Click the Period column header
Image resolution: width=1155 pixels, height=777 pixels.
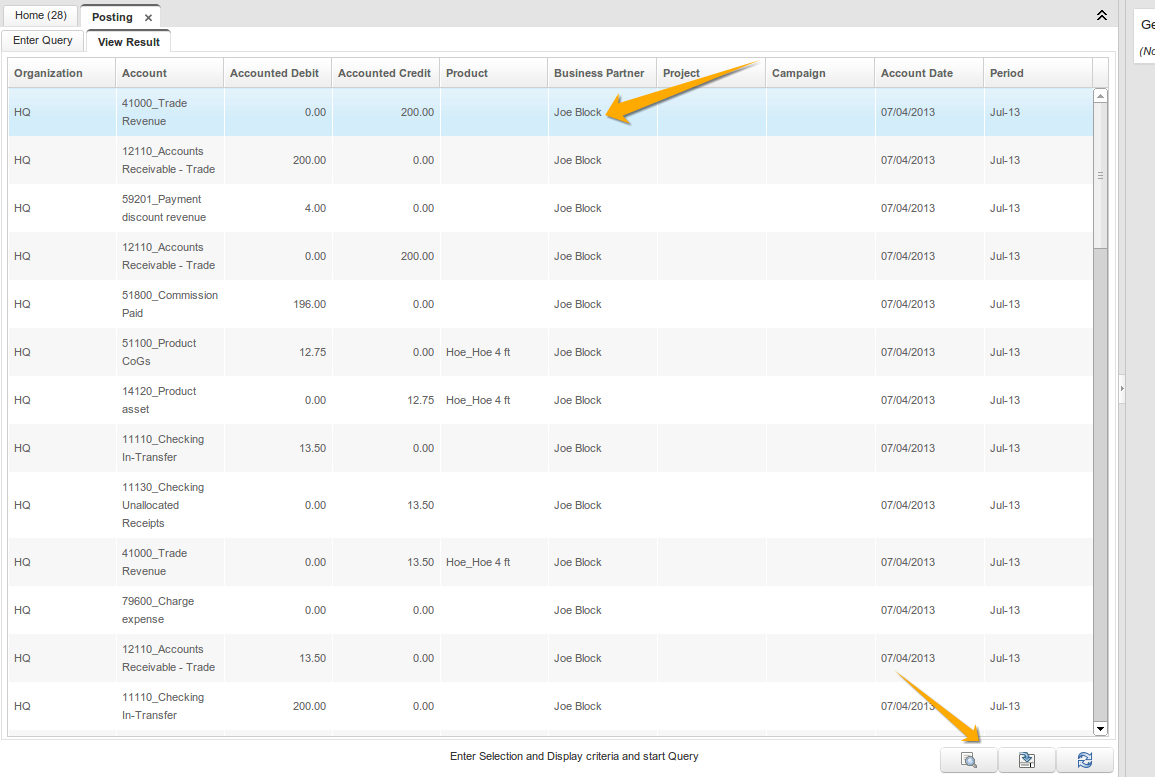pos(1007,73)
